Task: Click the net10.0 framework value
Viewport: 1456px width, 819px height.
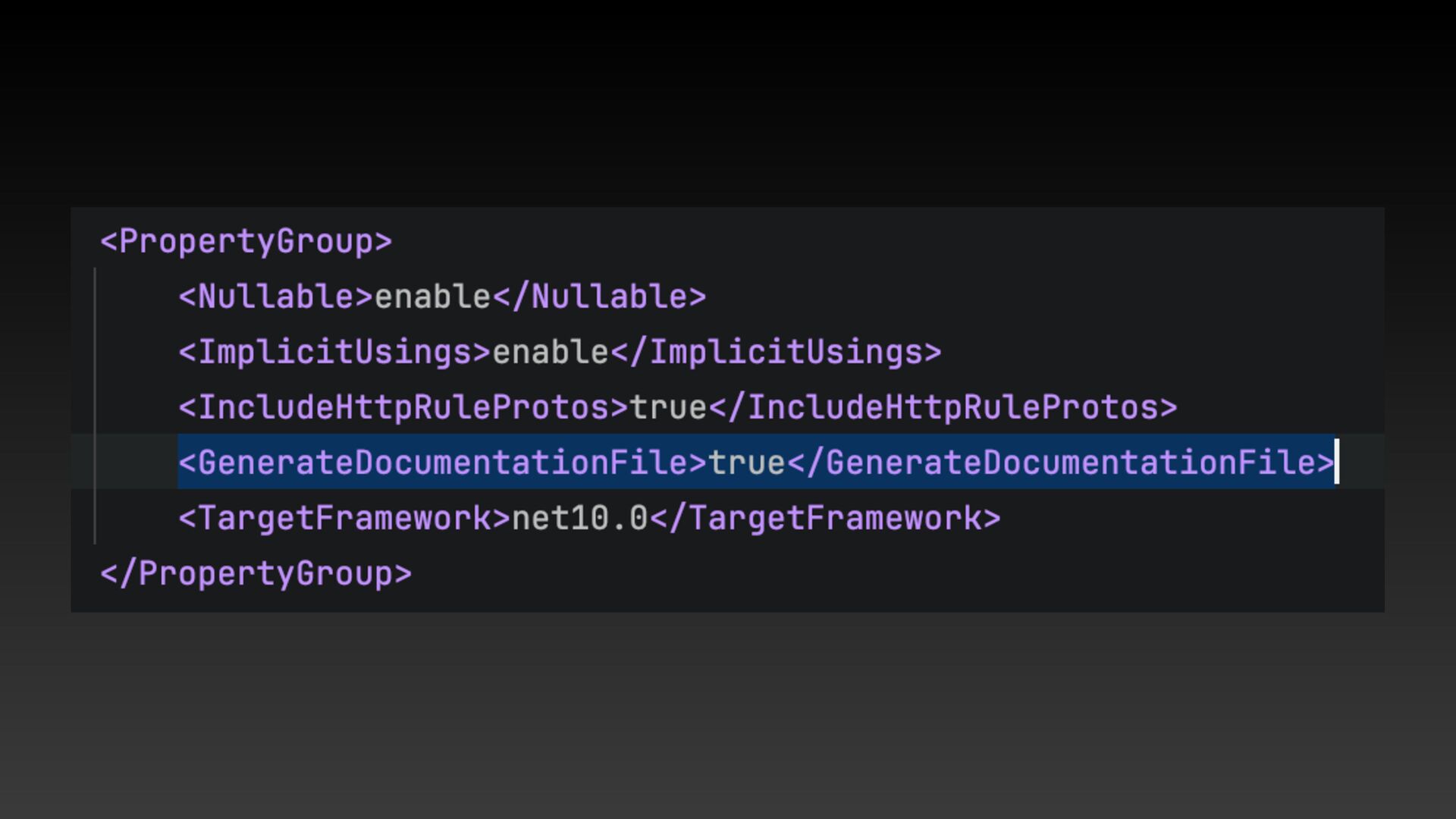Action: 580,519
